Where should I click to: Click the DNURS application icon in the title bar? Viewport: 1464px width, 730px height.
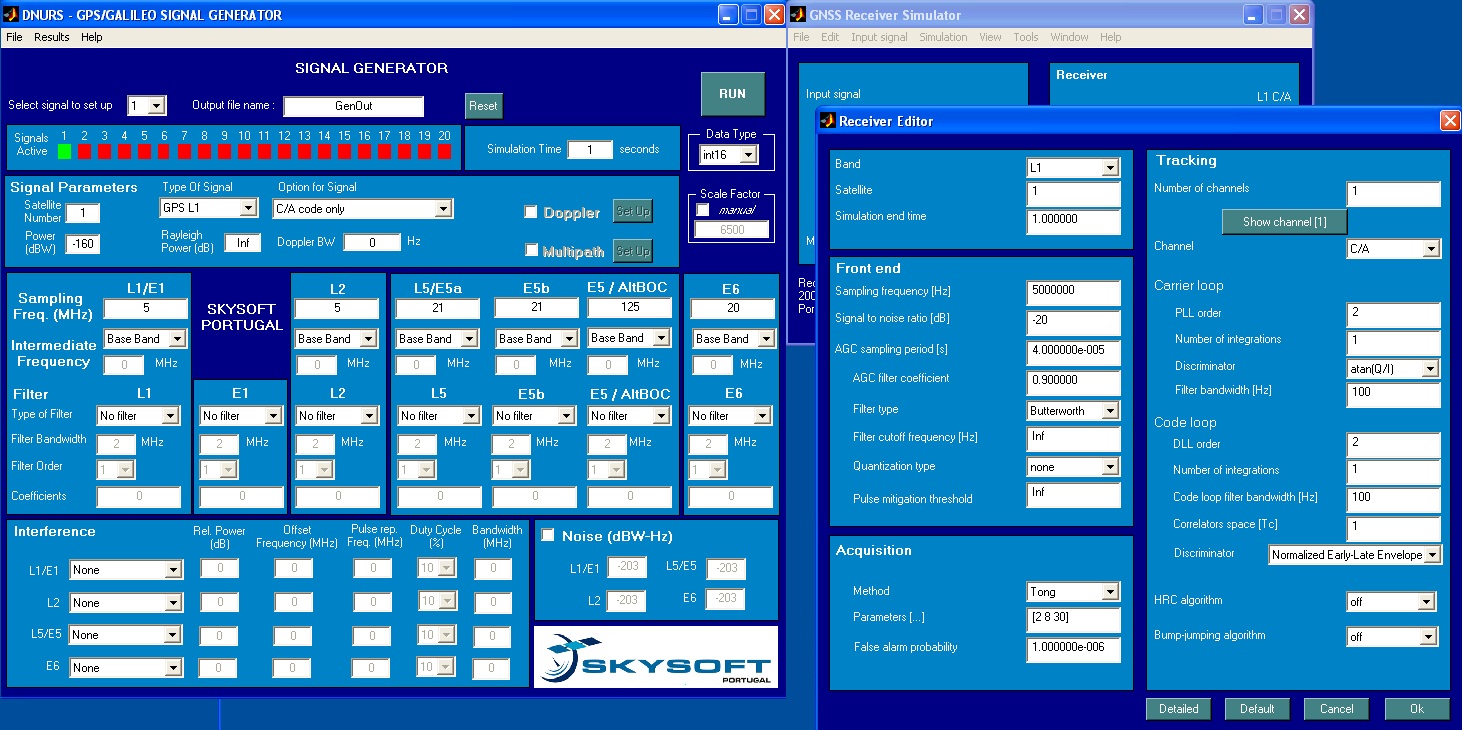(10, 14)
